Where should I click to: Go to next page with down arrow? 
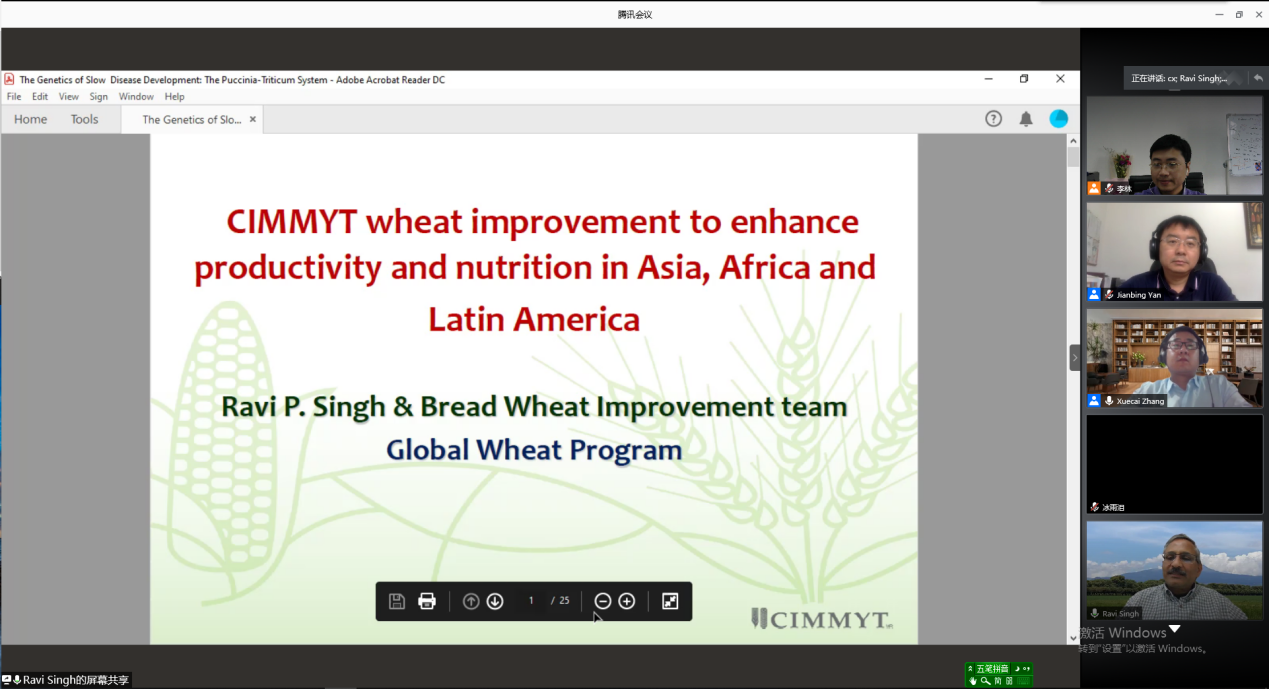point(495,601)
